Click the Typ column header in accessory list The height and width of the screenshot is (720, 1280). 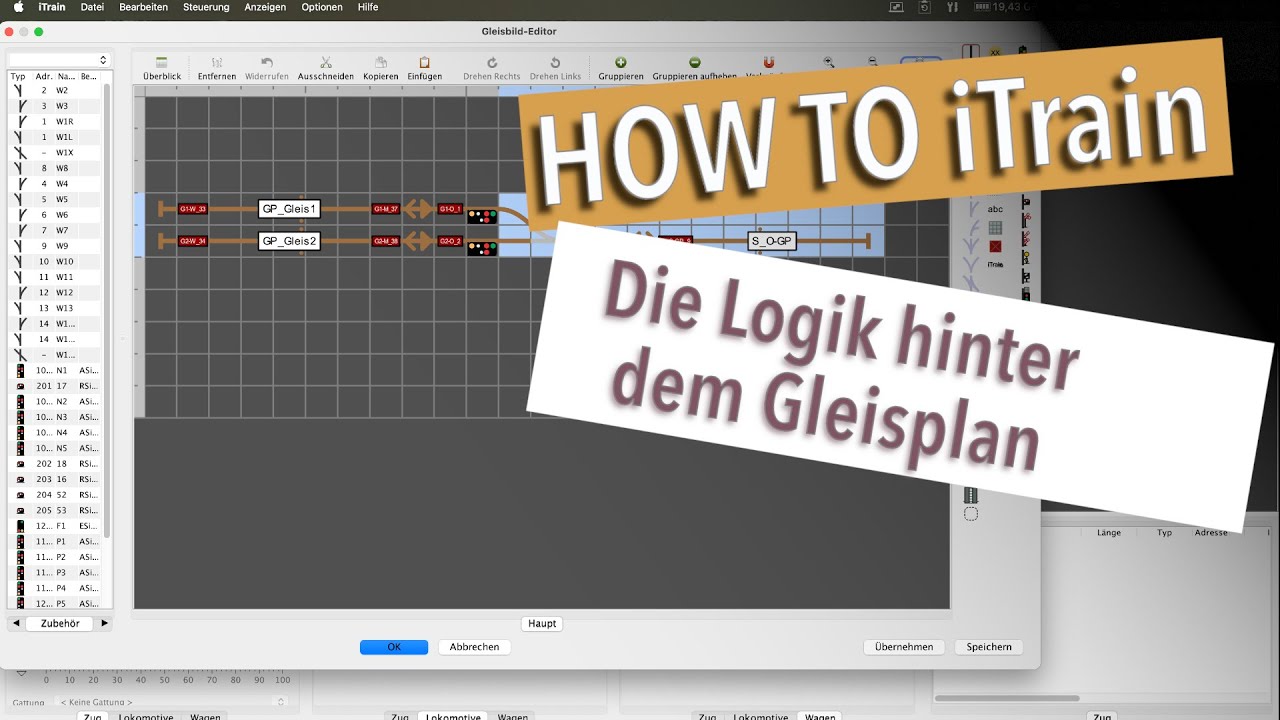click(x=18, y=76)
